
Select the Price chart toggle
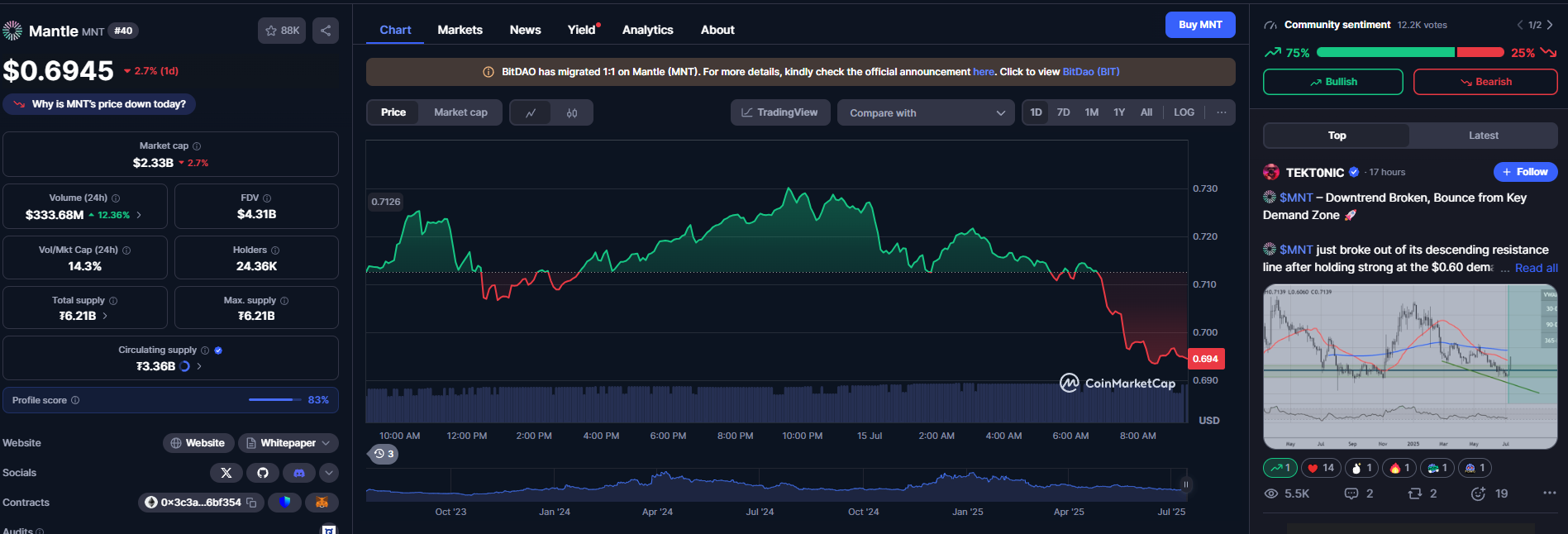(393, 112)
